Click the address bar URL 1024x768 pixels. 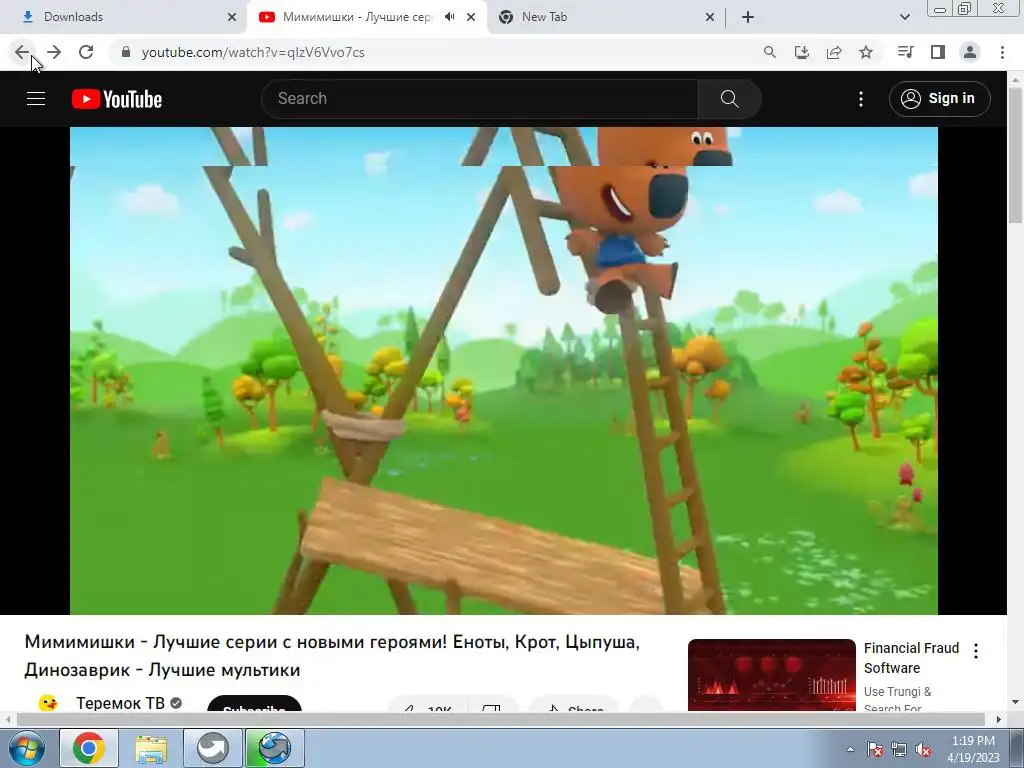click(x=253, y=52)
